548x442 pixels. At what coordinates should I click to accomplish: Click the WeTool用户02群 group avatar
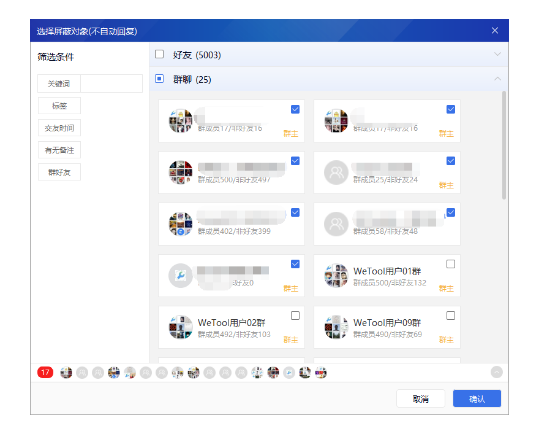click(180, 327)
